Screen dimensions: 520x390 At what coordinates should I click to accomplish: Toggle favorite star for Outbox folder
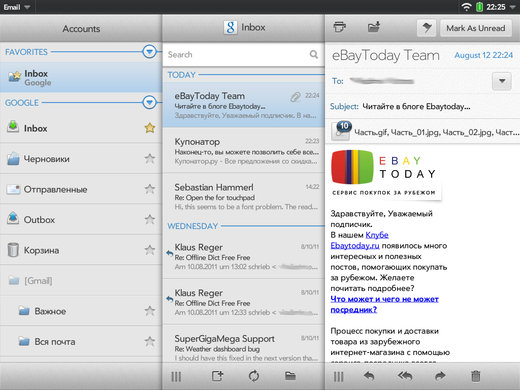pos(150,220)
